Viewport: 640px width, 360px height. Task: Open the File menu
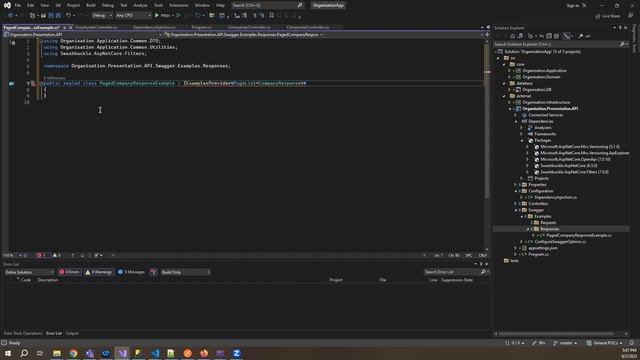[18, 5]
